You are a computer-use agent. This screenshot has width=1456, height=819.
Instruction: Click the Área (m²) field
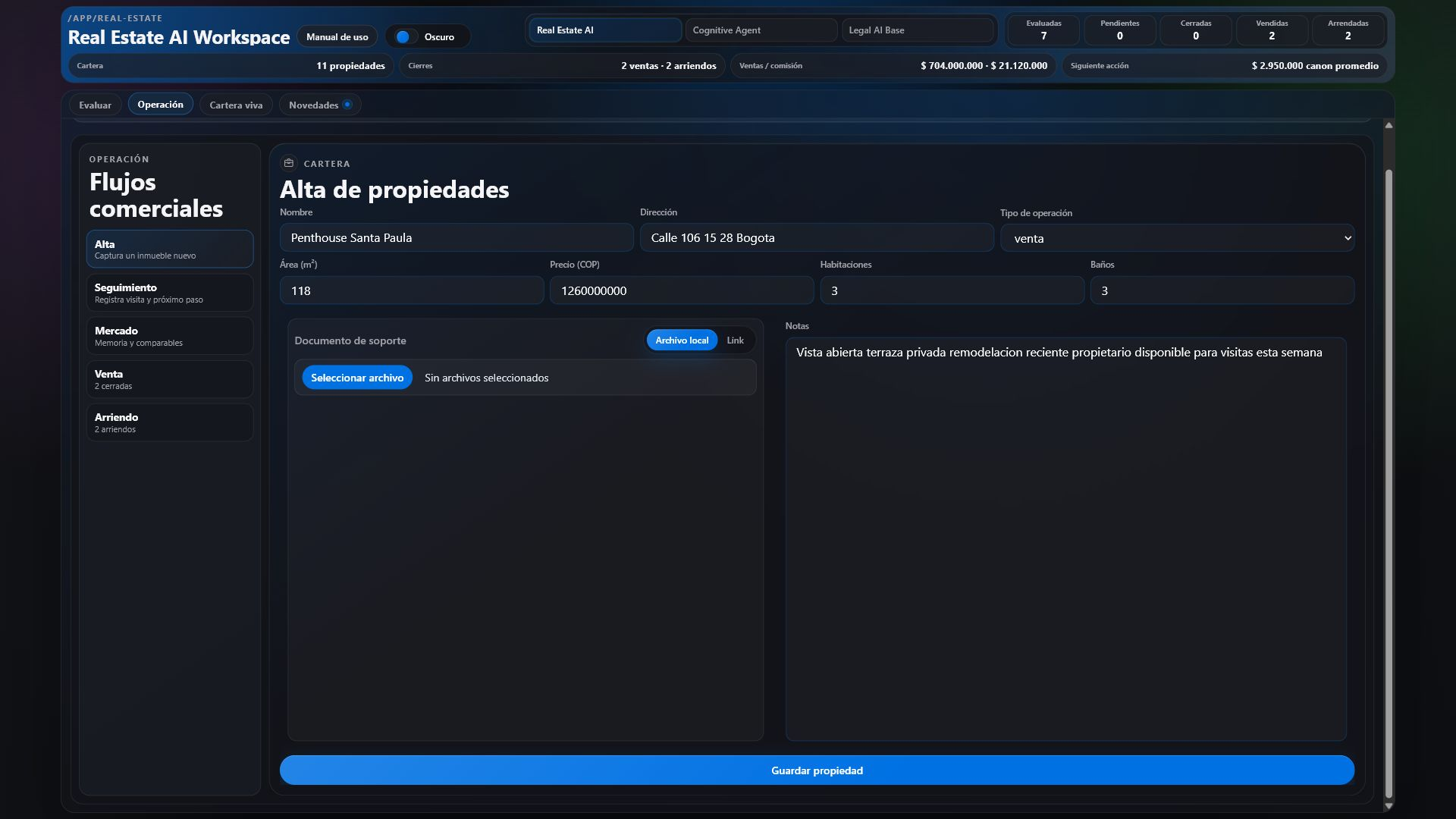click(x=412, y=290)
